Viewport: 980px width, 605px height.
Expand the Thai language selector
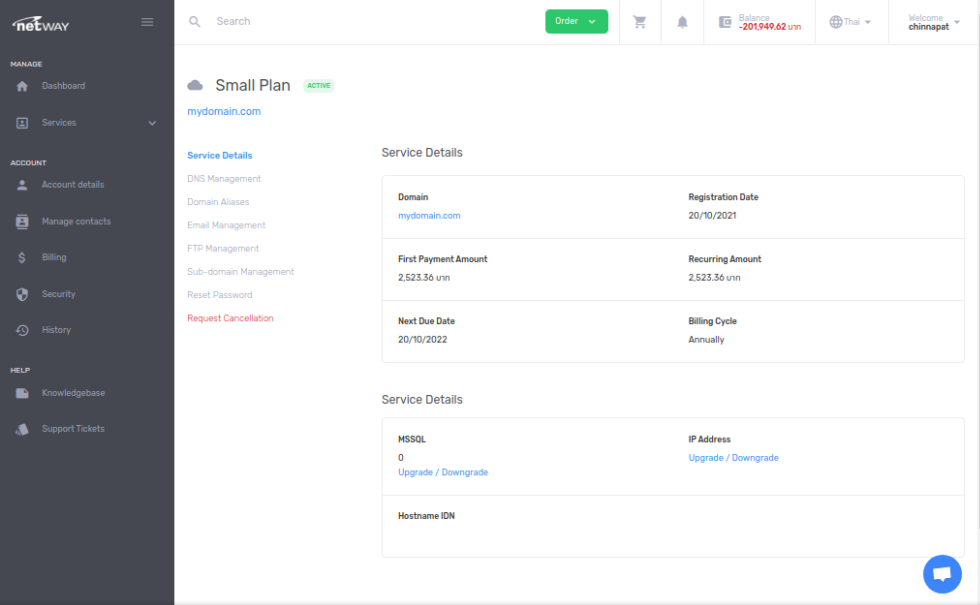coord(850,22)
